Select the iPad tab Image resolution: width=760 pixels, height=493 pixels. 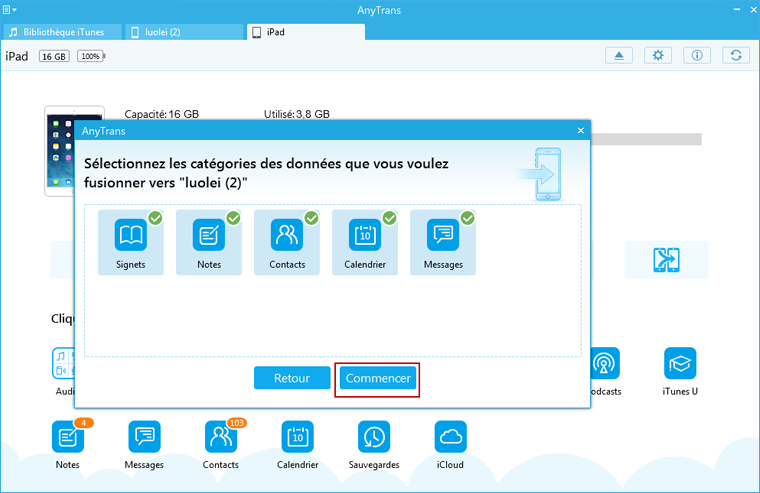click(306, 32)
